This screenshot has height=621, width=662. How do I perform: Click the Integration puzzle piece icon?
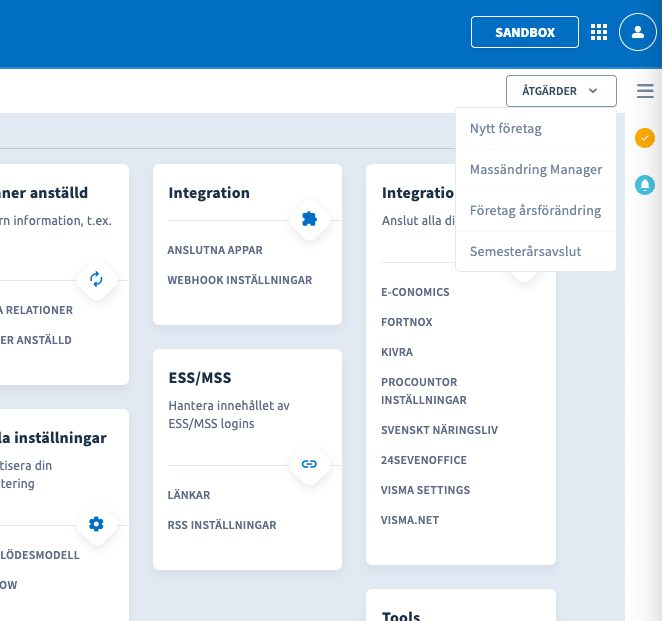(310, 220)
